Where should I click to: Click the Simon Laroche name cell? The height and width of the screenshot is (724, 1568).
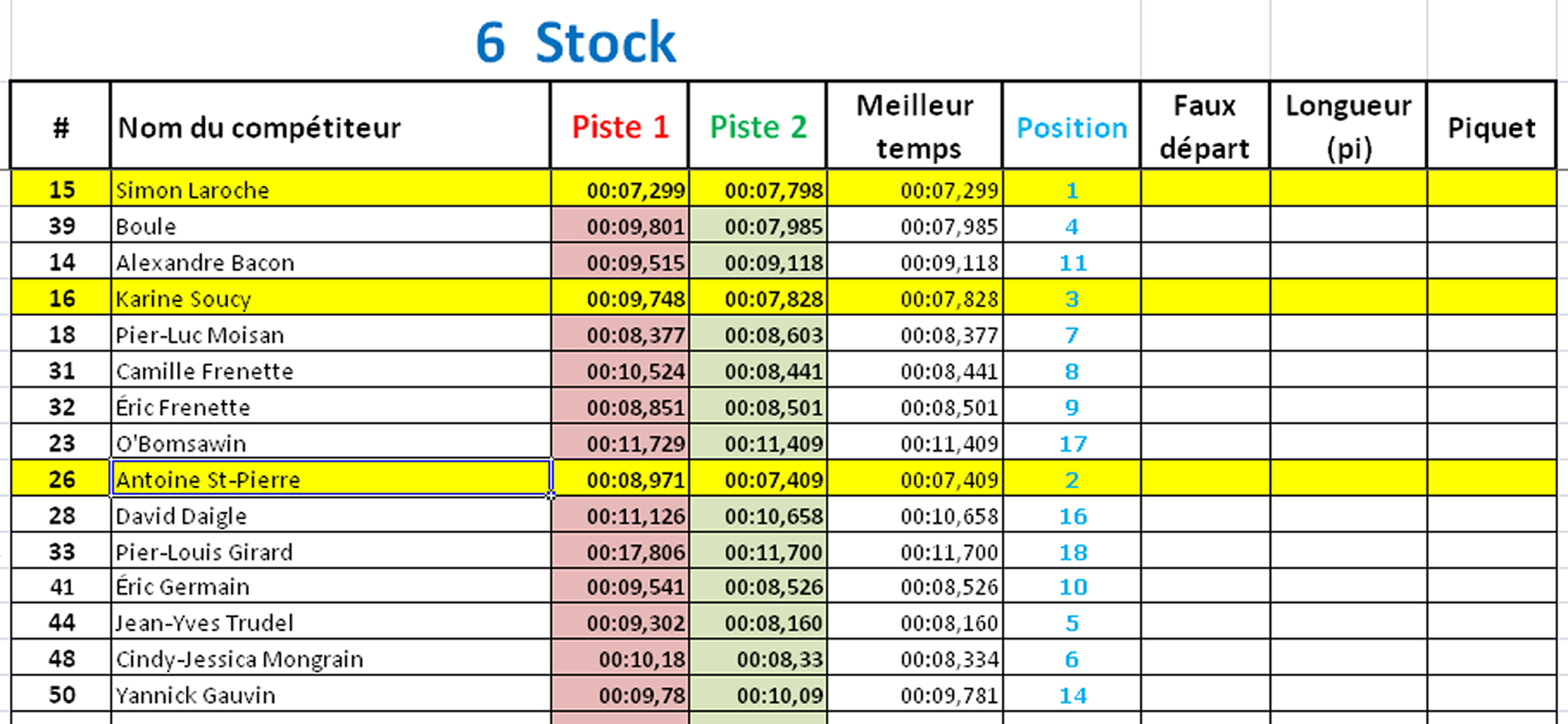[x=331, y=189]
